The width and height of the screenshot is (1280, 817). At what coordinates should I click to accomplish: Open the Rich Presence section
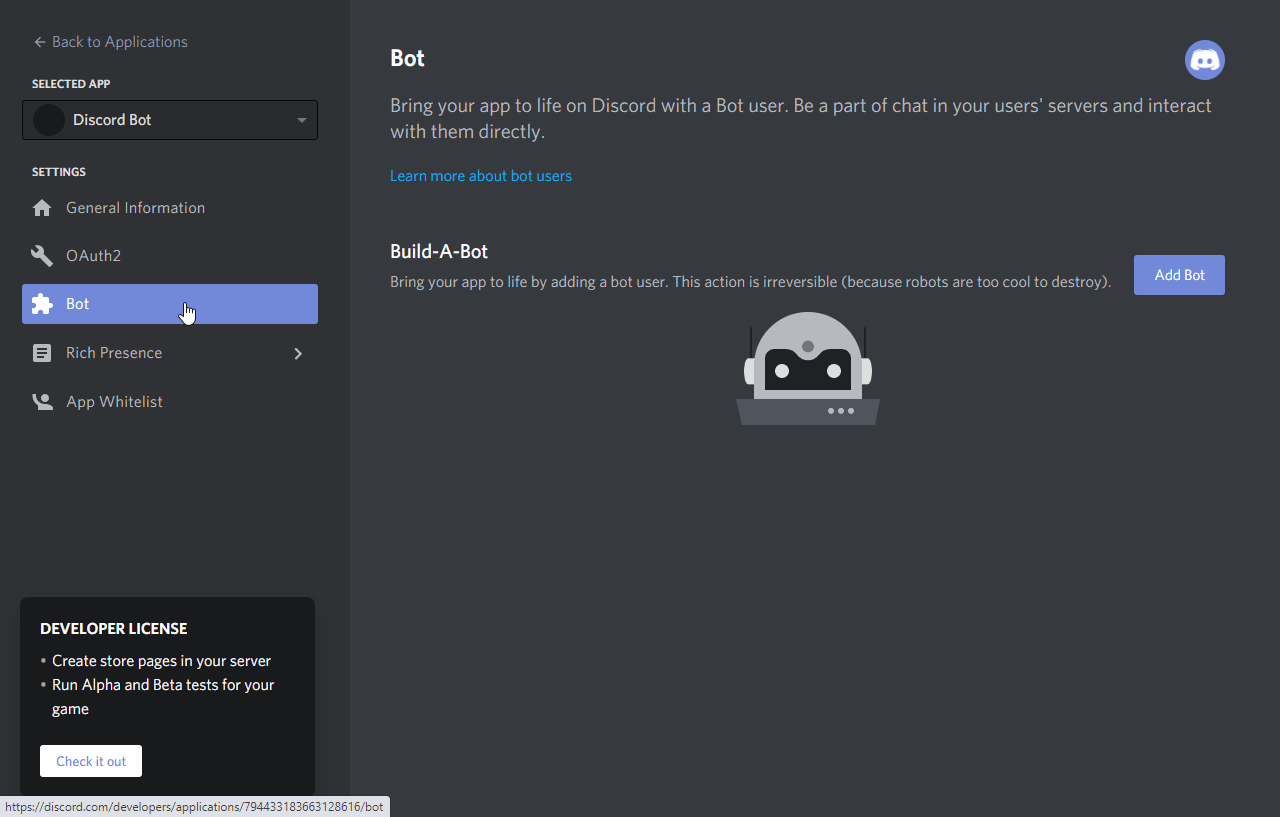pyautogui.click(x=170, y=353)
